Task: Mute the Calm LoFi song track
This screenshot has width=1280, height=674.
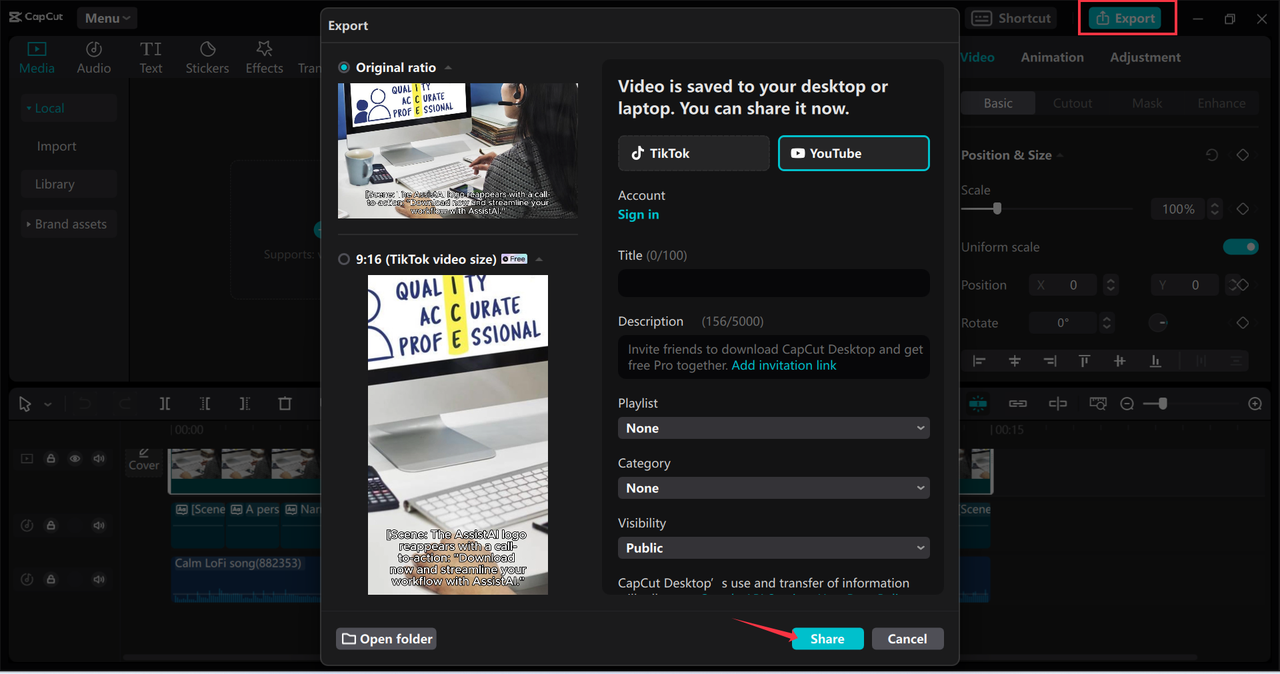Action: (x=99, y=579)
